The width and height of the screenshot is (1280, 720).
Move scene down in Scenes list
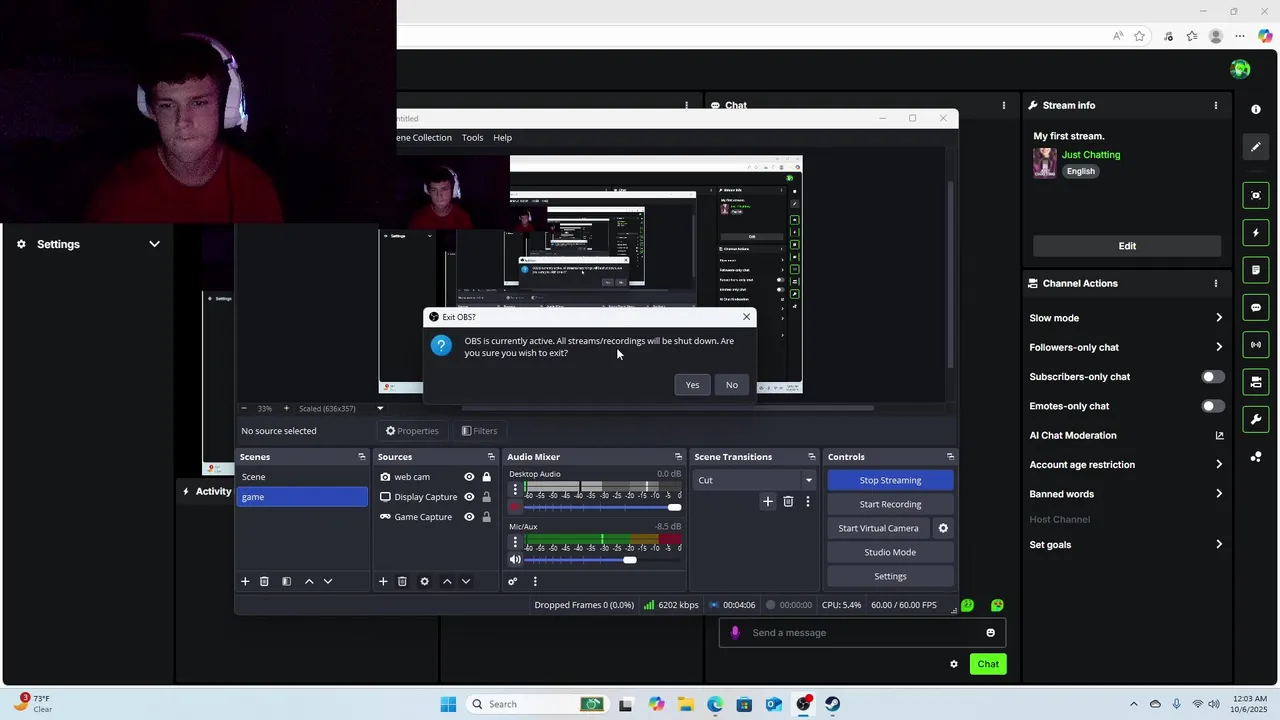[x=327, y=581]
